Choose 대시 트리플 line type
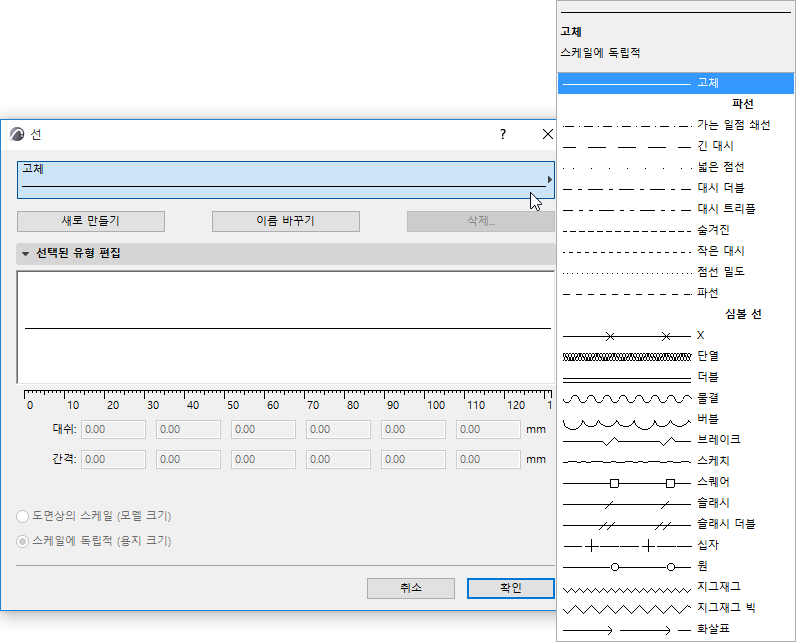Viewport: 796px width, 642px height. 675,209
